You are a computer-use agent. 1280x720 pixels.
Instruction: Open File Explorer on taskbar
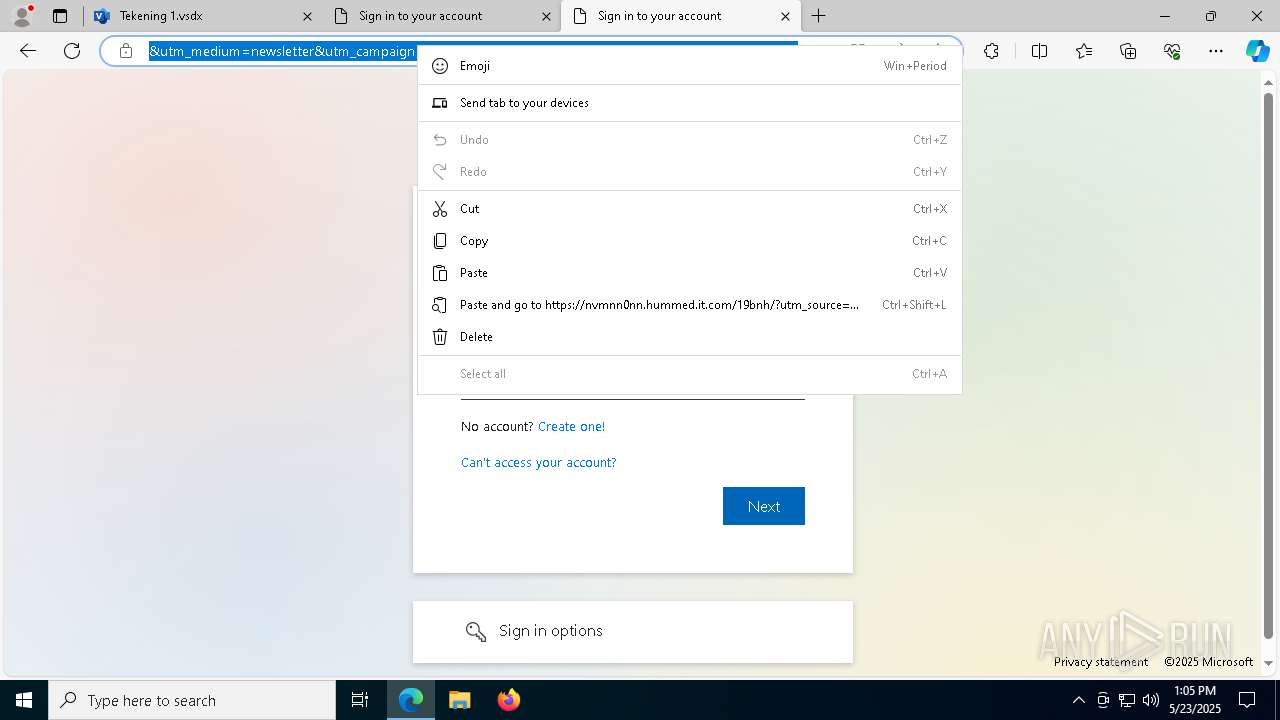[459, 700]
